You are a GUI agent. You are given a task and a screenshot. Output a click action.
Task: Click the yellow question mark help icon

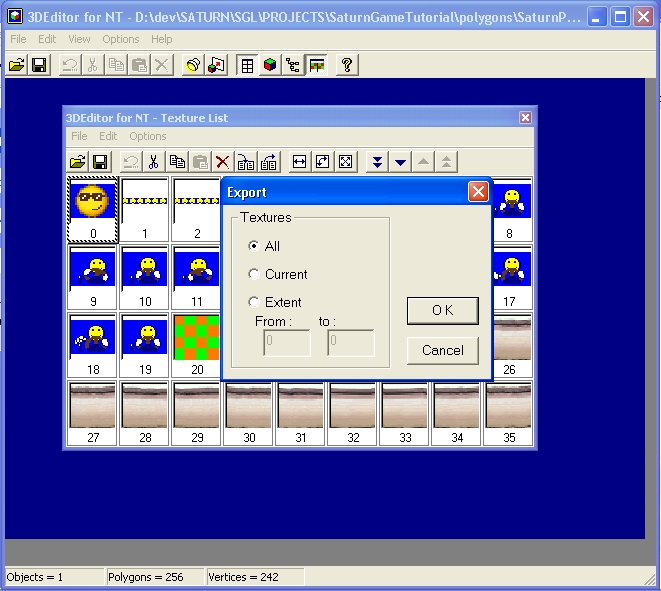347,65
